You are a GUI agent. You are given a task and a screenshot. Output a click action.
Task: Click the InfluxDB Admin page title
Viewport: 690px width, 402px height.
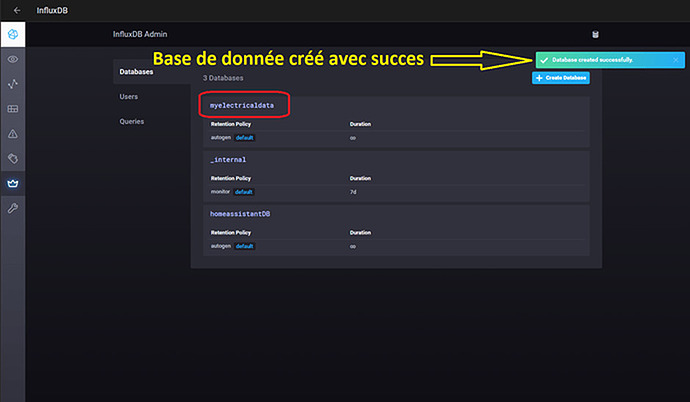[x=140, y=34]
